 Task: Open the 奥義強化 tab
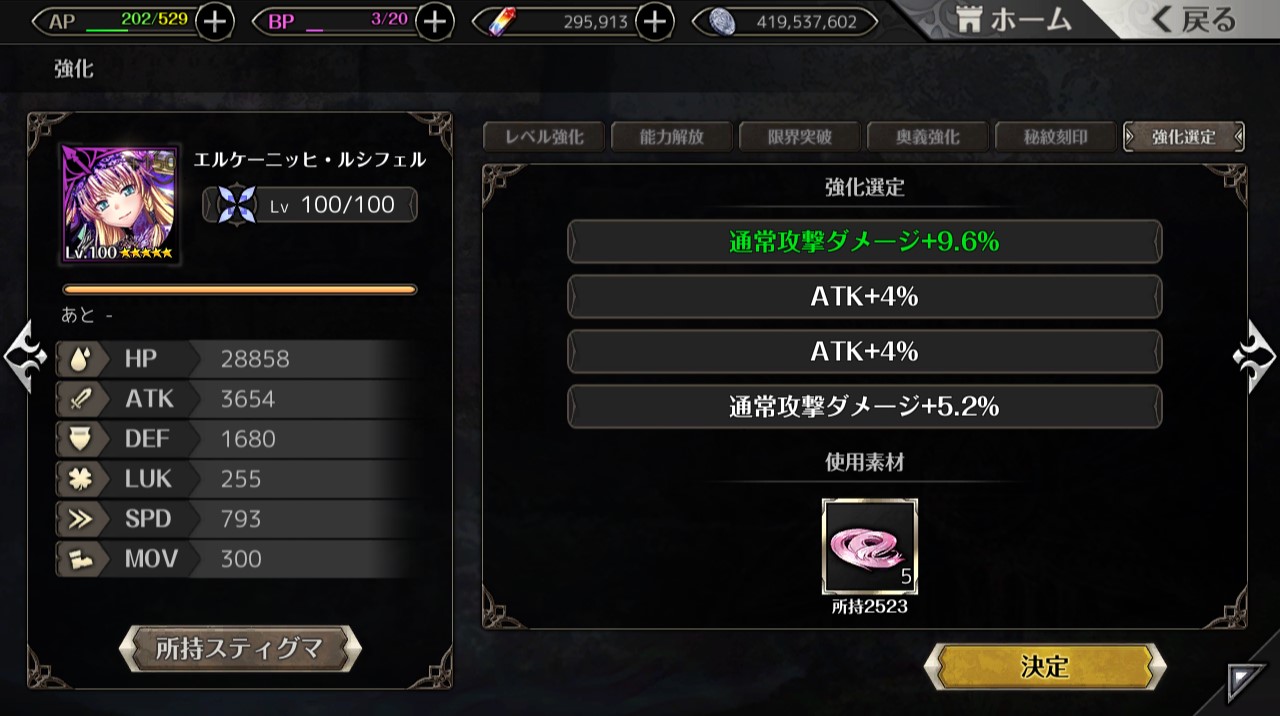(x=928, y=137)
